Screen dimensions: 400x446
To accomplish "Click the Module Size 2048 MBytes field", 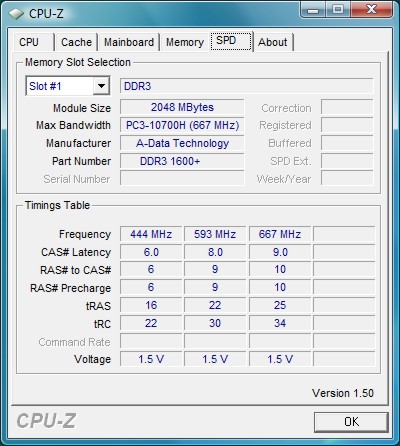I will pyautogui.click(x=182, y=107).
